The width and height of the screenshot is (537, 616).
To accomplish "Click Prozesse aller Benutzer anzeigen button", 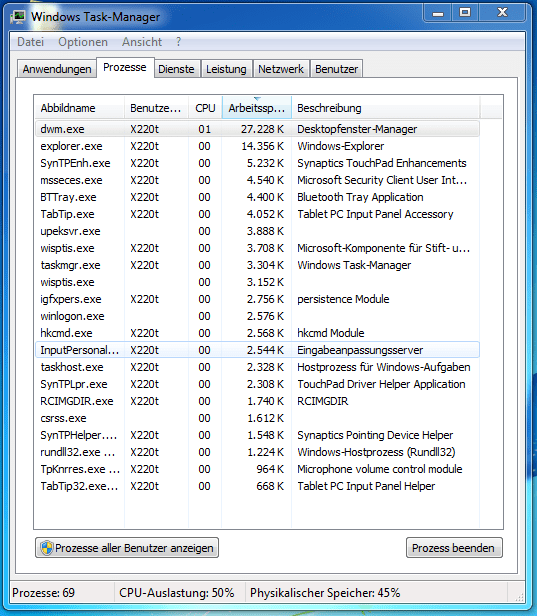I will tap(127, 548).
